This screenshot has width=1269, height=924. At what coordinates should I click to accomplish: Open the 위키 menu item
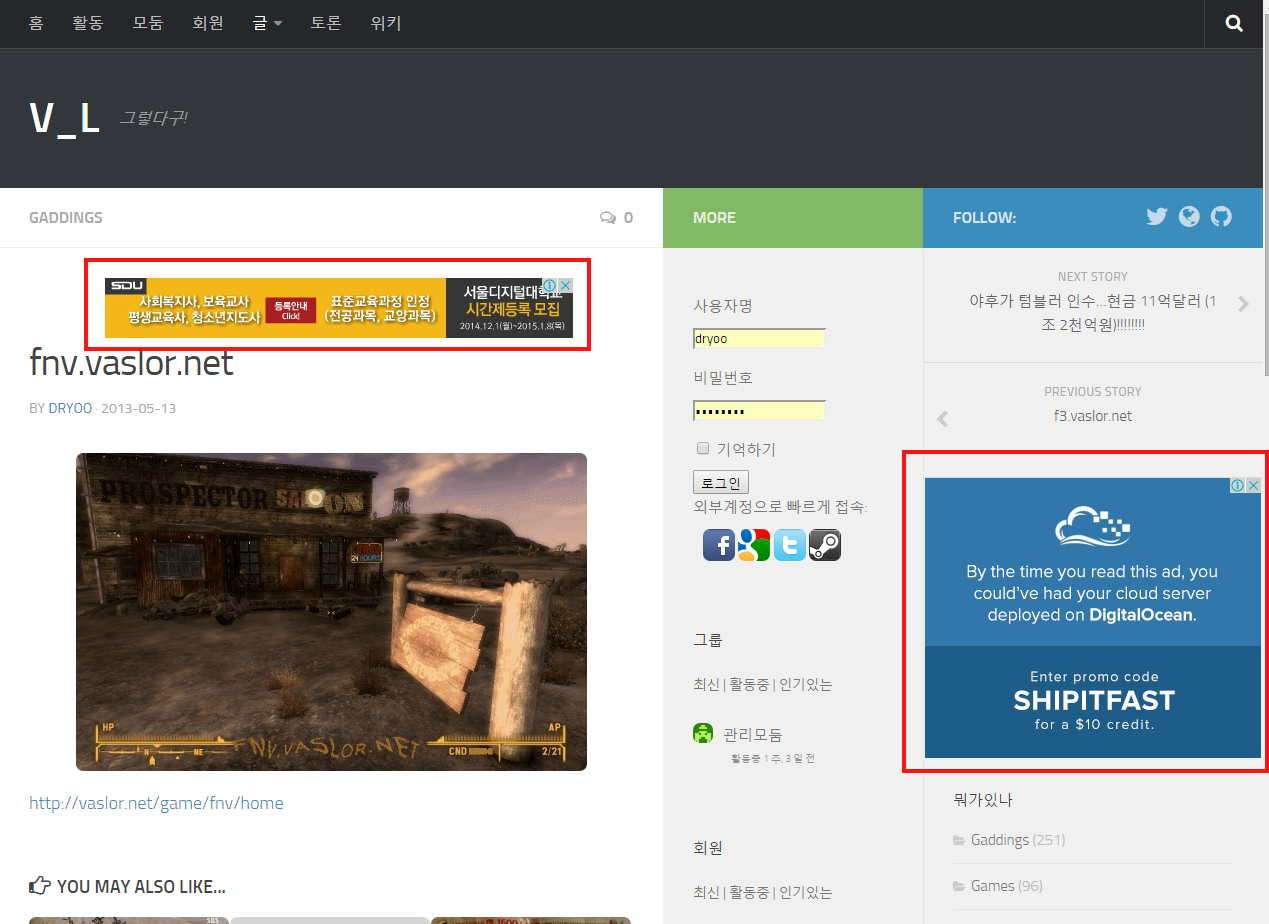(386, 23)
